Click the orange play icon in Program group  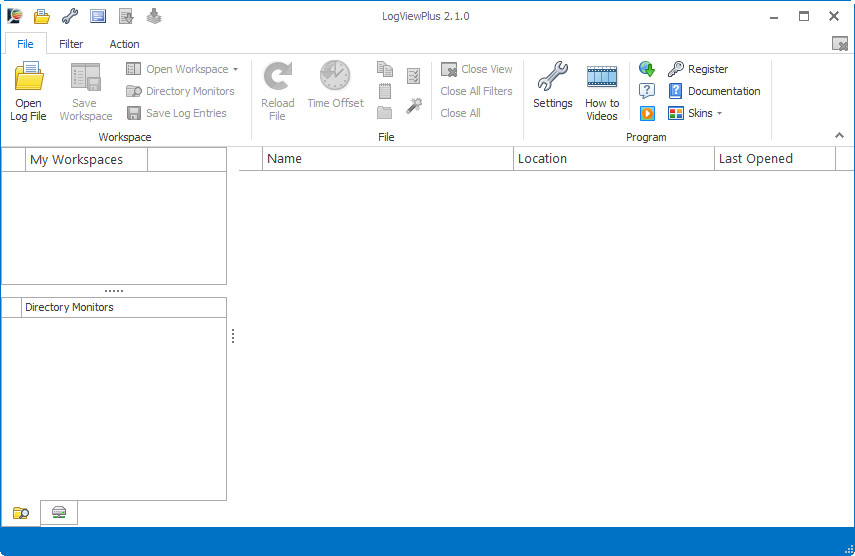click(x=647, y=113)
